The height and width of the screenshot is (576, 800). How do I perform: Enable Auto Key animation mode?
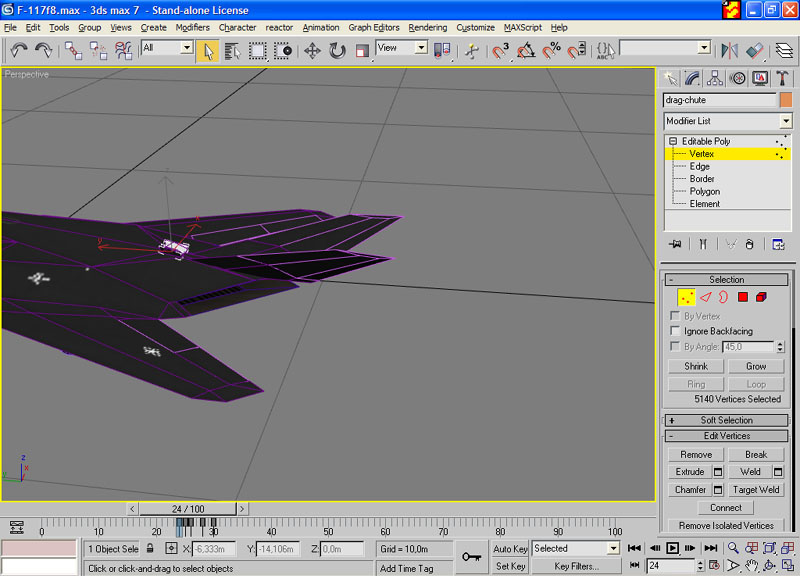[x=510, y=549]
